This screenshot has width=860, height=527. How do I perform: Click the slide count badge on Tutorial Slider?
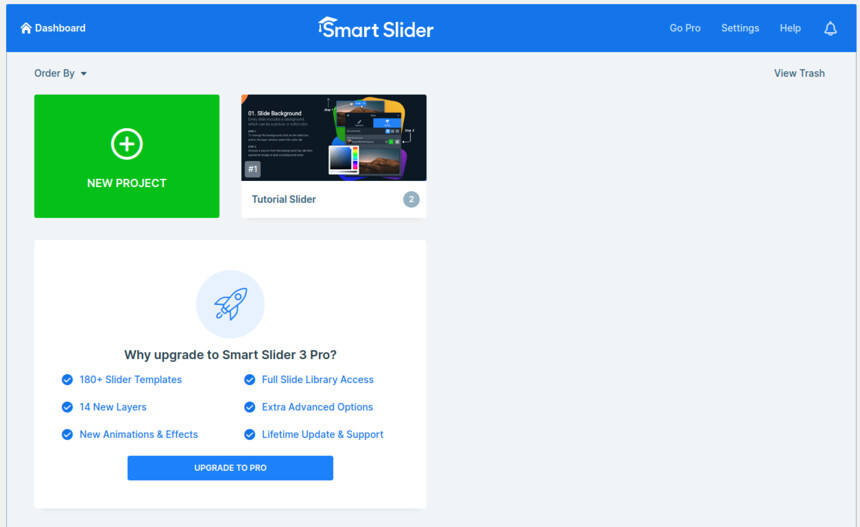[411, 199]
